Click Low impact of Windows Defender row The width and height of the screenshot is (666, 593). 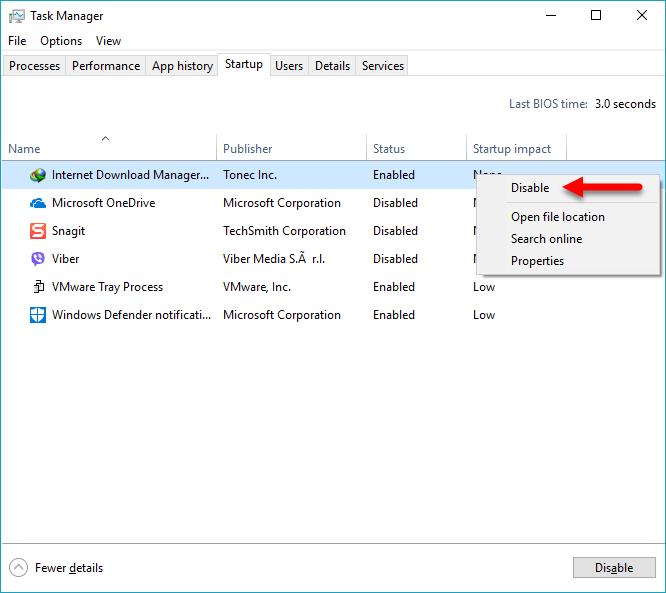click(x=484, y=315)
